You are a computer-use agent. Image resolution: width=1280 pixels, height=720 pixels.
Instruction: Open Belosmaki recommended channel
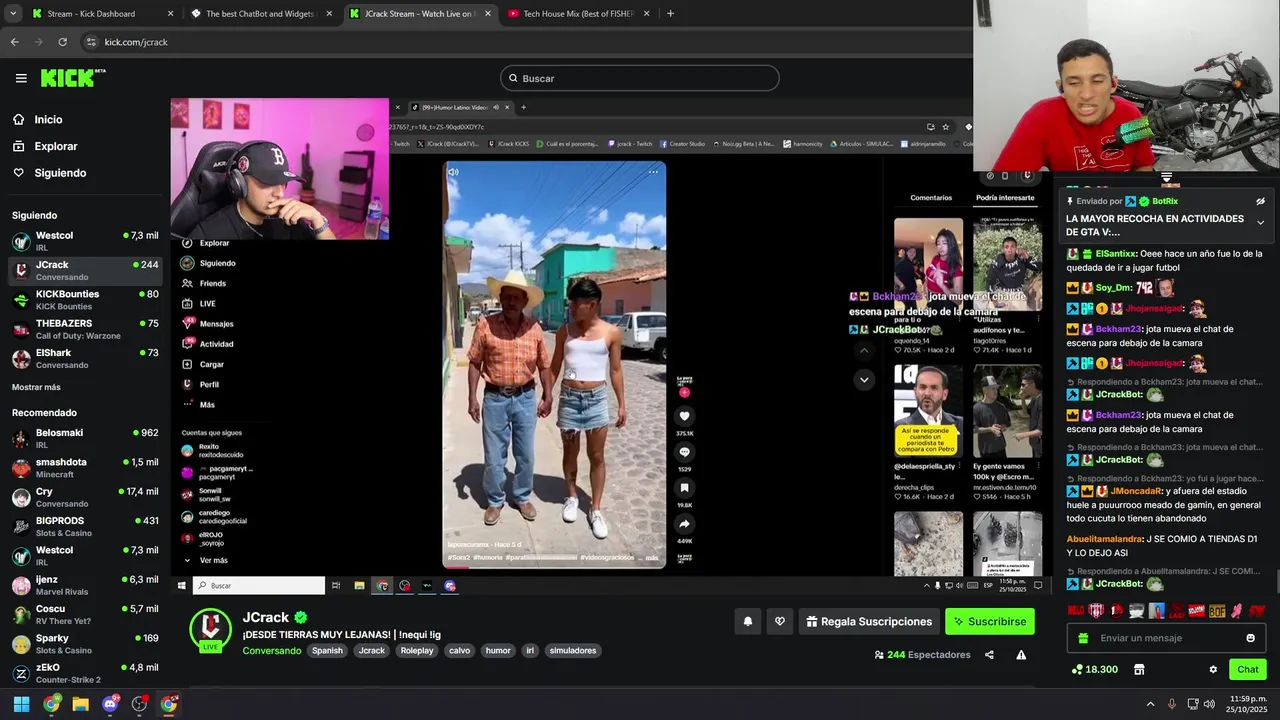click(x=85, y=438)
